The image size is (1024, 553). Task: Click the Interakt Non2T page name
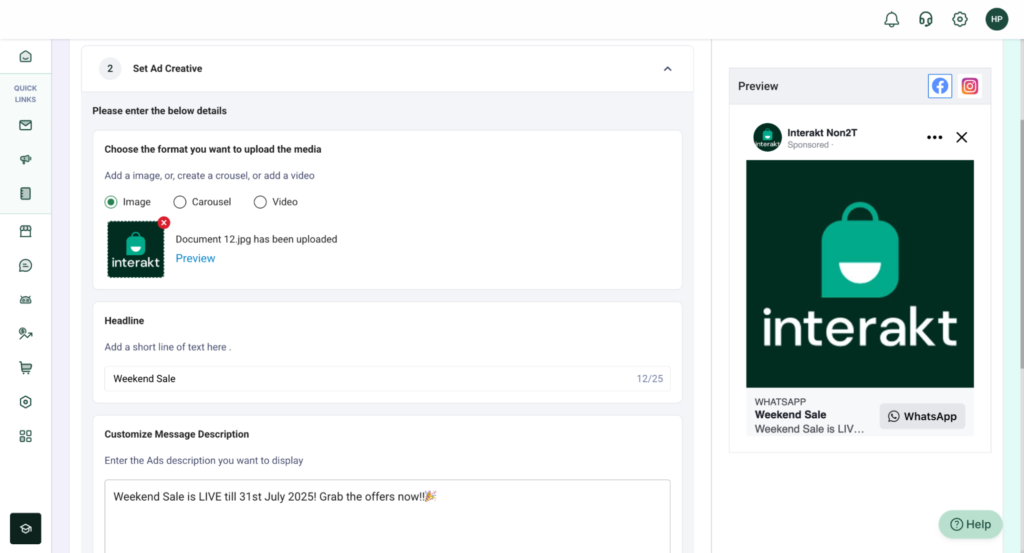pyautogui.click(x=822, y=133)
